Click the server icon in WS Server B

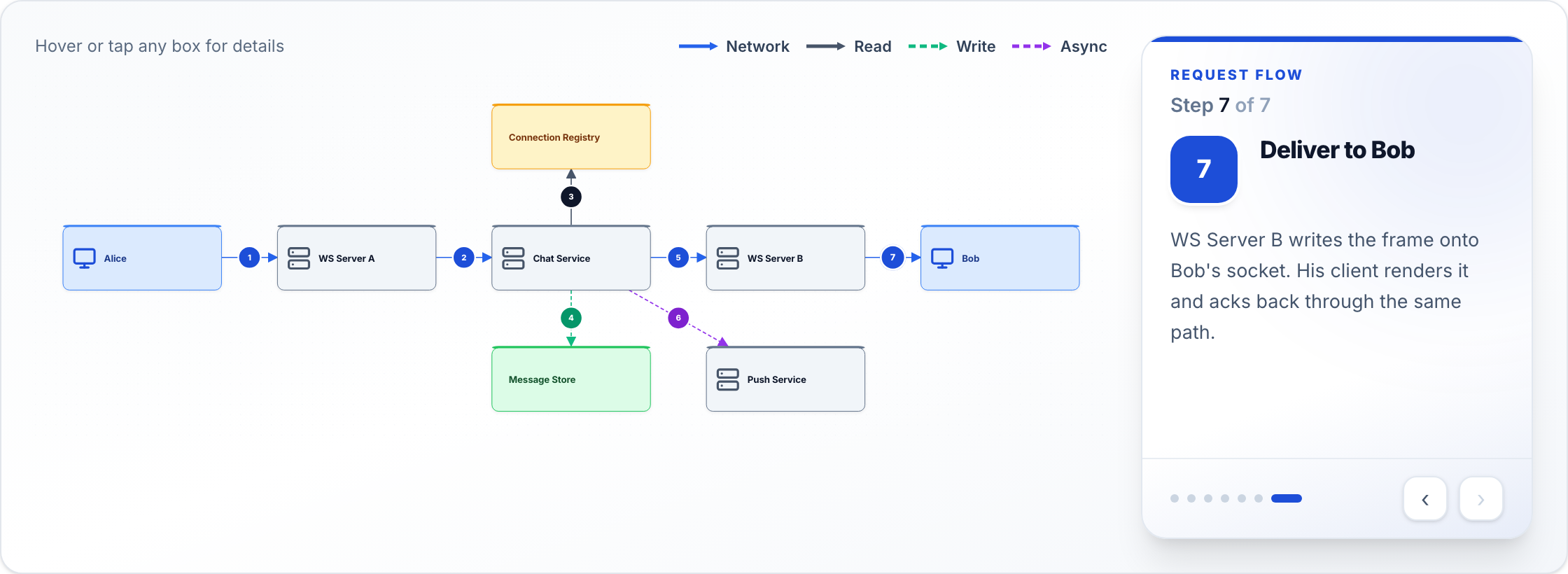pos(728,258)
